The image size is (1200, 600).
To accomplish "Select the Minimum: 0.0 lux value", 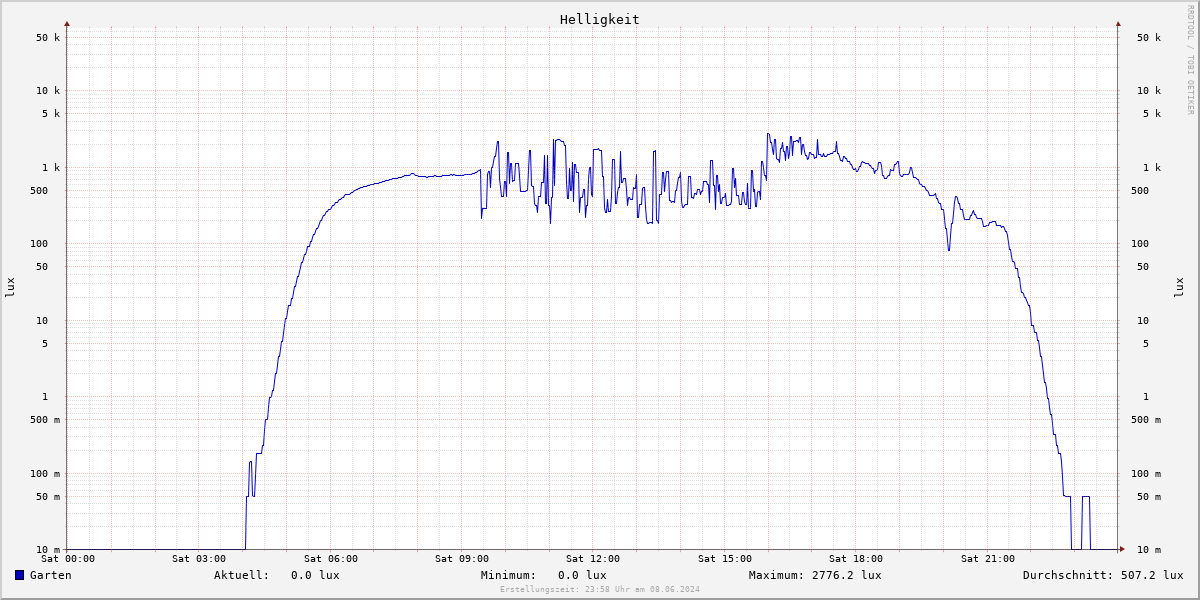I will (544, 575).
